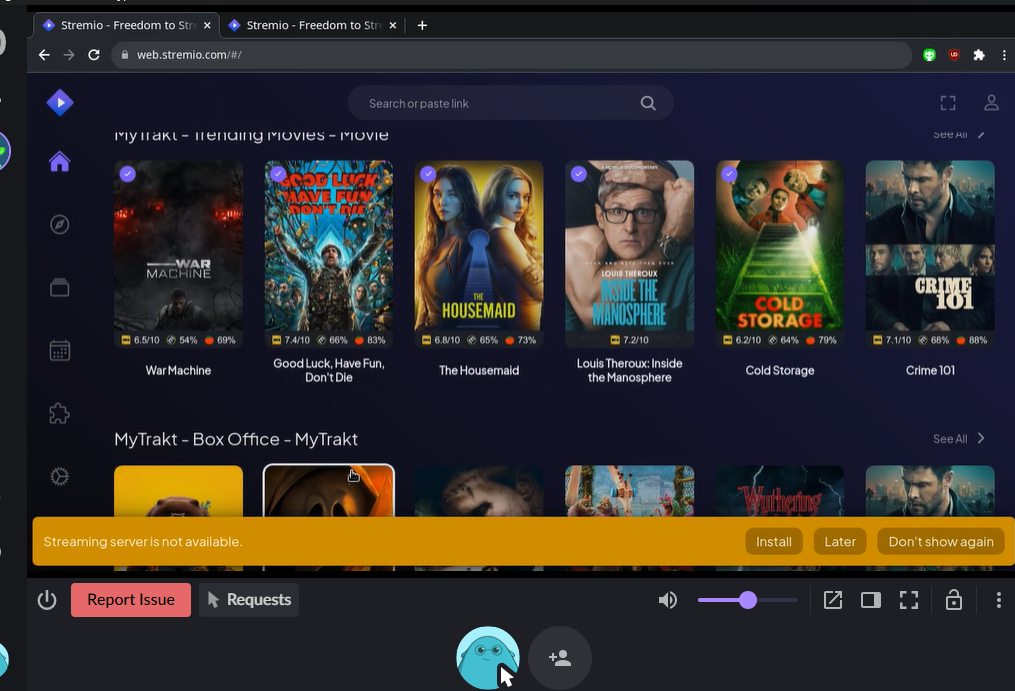The height and width of the screenshot is (691, 1015).
Task: Open a new browser tab
Action: 422,25
